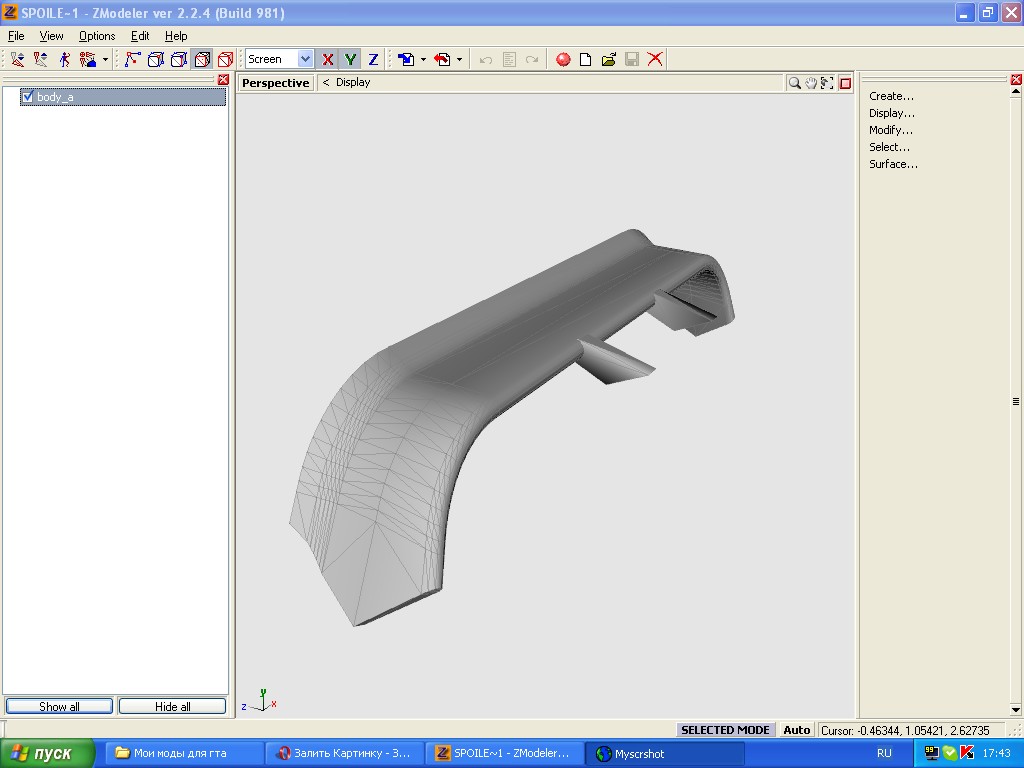Click the zoom magnifier in viewport
This screenshot has height=768, width=1024.
(794, 83)
